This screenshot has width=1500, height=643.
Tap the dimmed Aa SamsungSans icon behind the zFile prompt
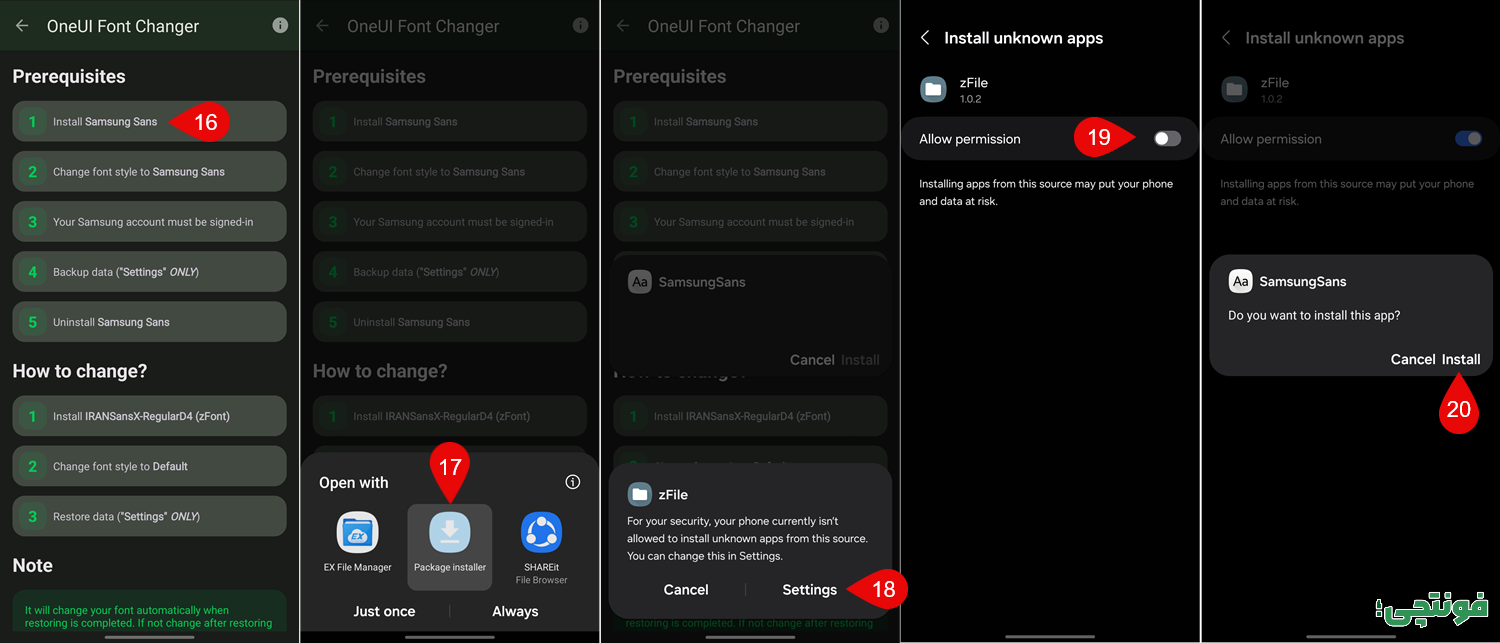pyautogui.click(x=640, y=282)
